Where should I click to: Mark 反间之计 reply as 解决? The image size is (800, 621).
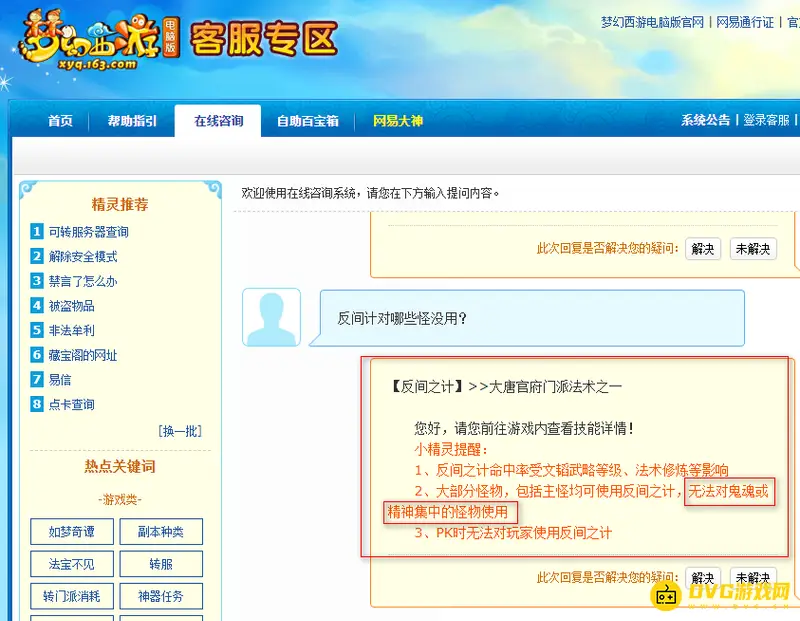(x=703, y=578)
